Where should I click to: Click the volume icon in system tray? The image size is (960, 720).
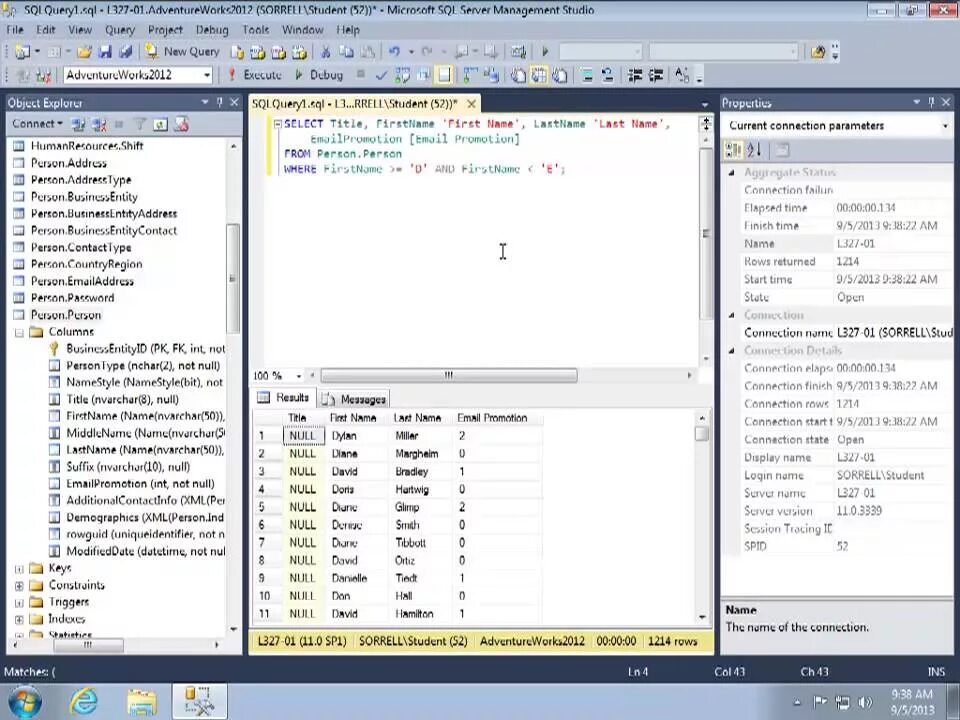click(864, 702)
